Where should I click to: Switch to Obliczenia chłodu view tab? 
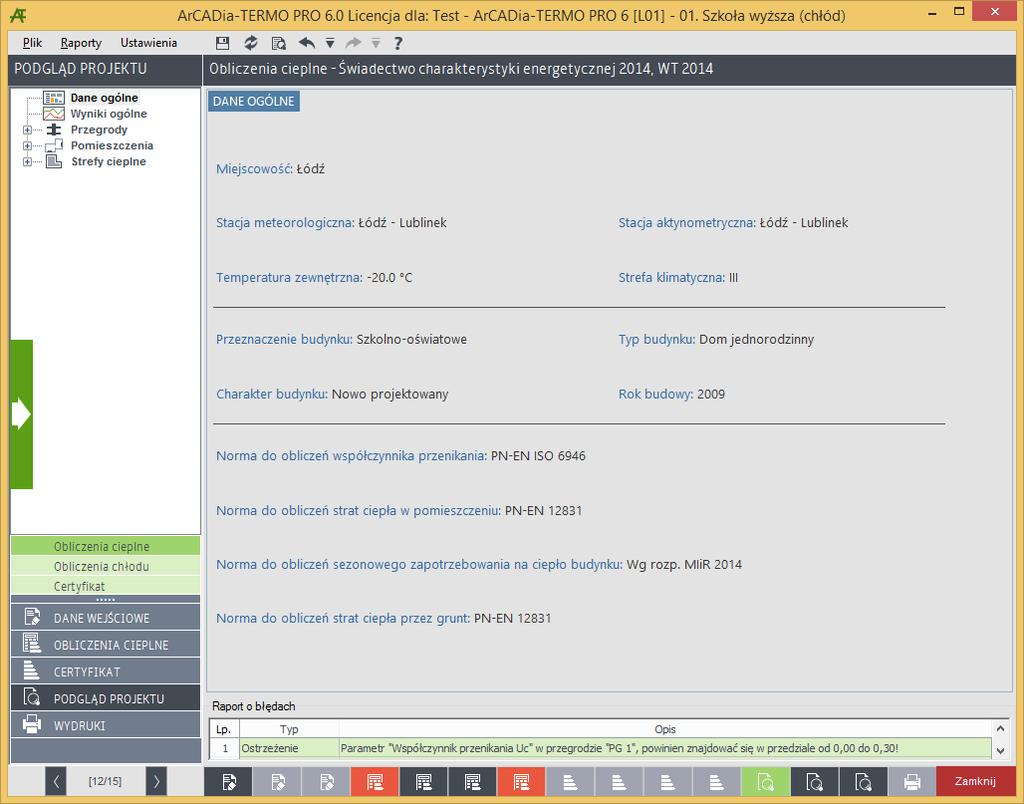click(105, 566)
